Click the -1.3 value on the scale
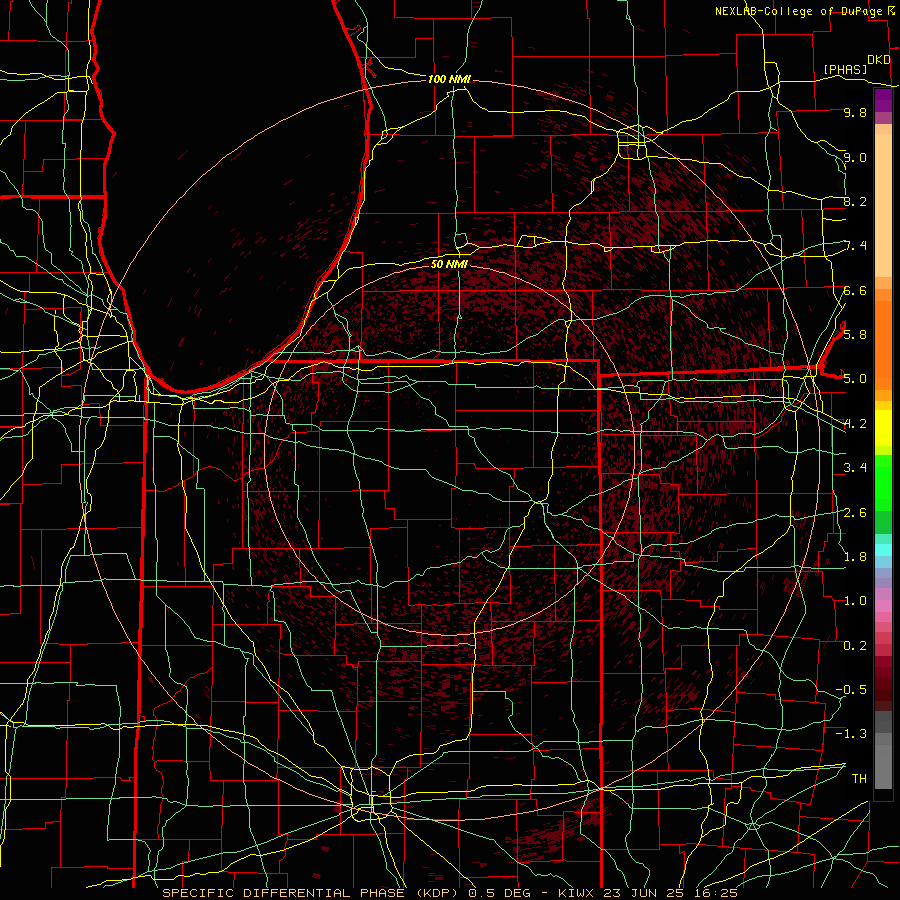 point(851,734)
